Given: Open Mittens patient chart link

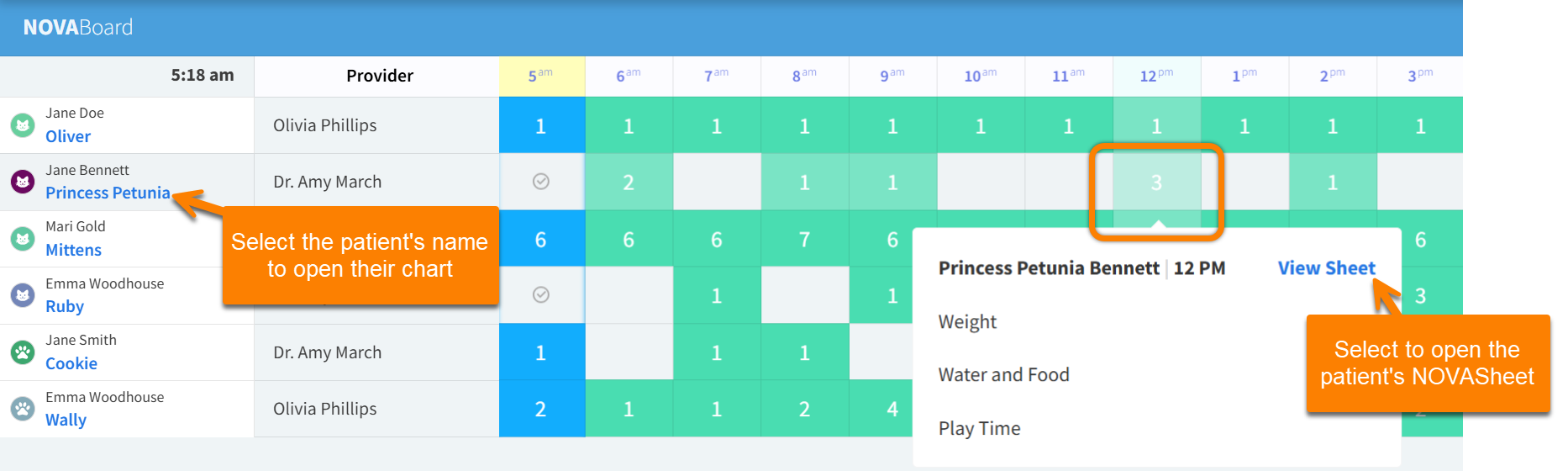Looking at the screenshot, I should [x=73, y=250].
